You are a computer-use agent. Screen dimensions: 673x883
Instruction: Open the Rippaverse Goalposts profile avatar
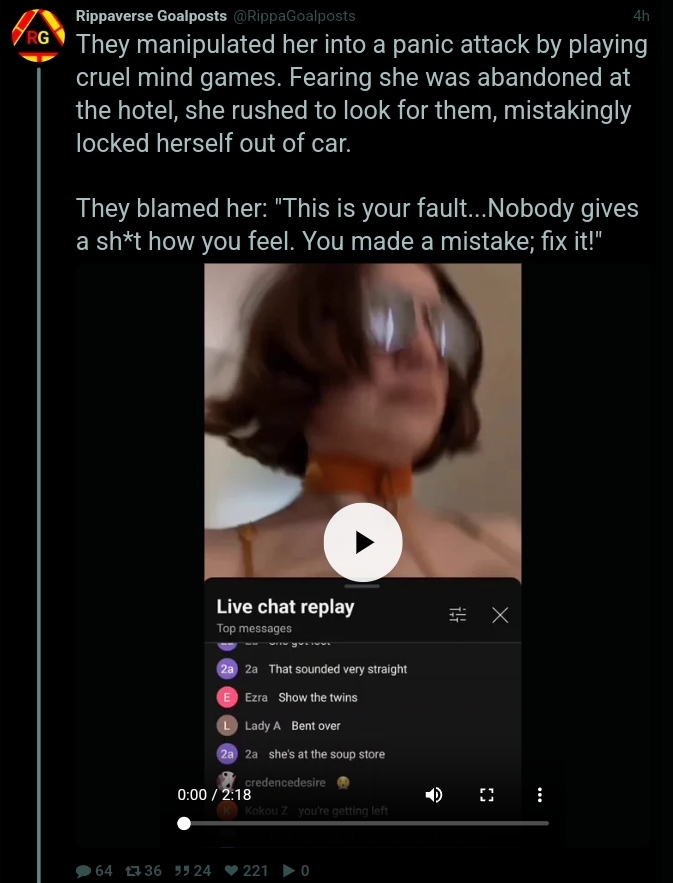pyautogui.click(x=38, y=35)
